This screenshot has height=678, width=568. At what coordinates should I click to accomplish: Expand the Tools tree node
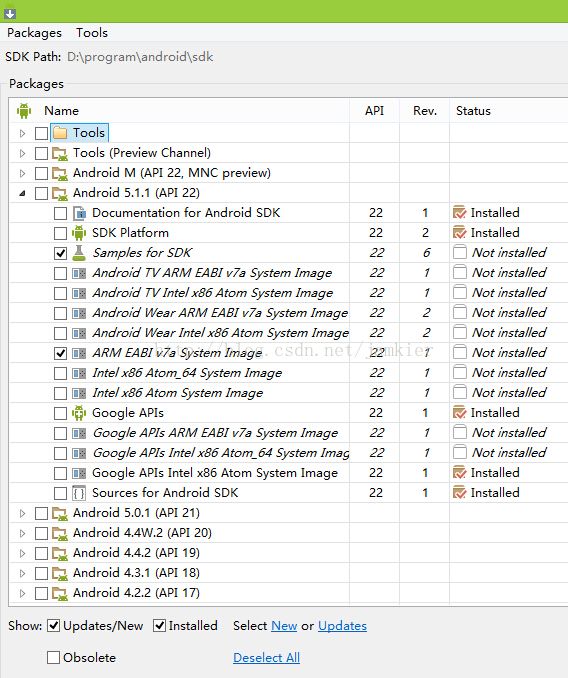pos(22,133)
